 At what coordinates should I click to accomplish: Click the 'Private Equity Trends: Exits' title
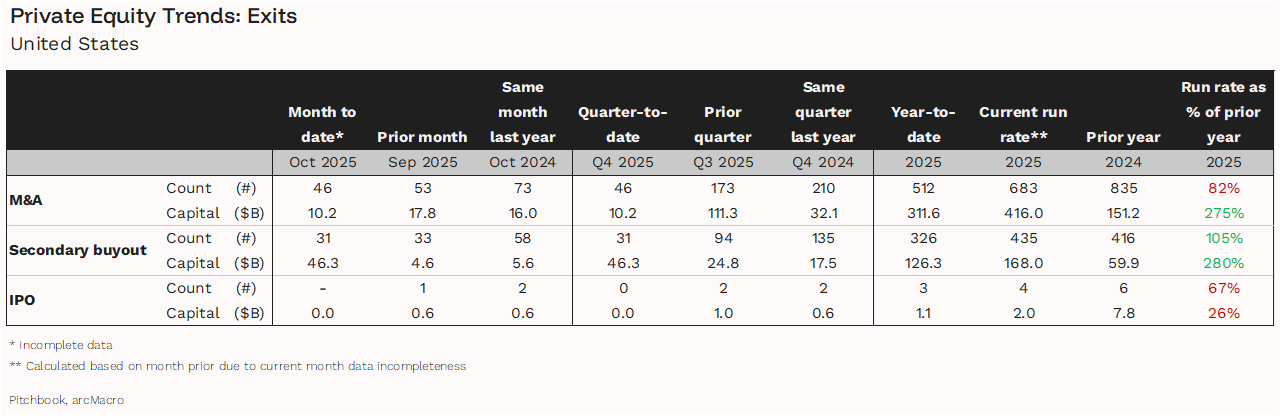click(153, 17)
